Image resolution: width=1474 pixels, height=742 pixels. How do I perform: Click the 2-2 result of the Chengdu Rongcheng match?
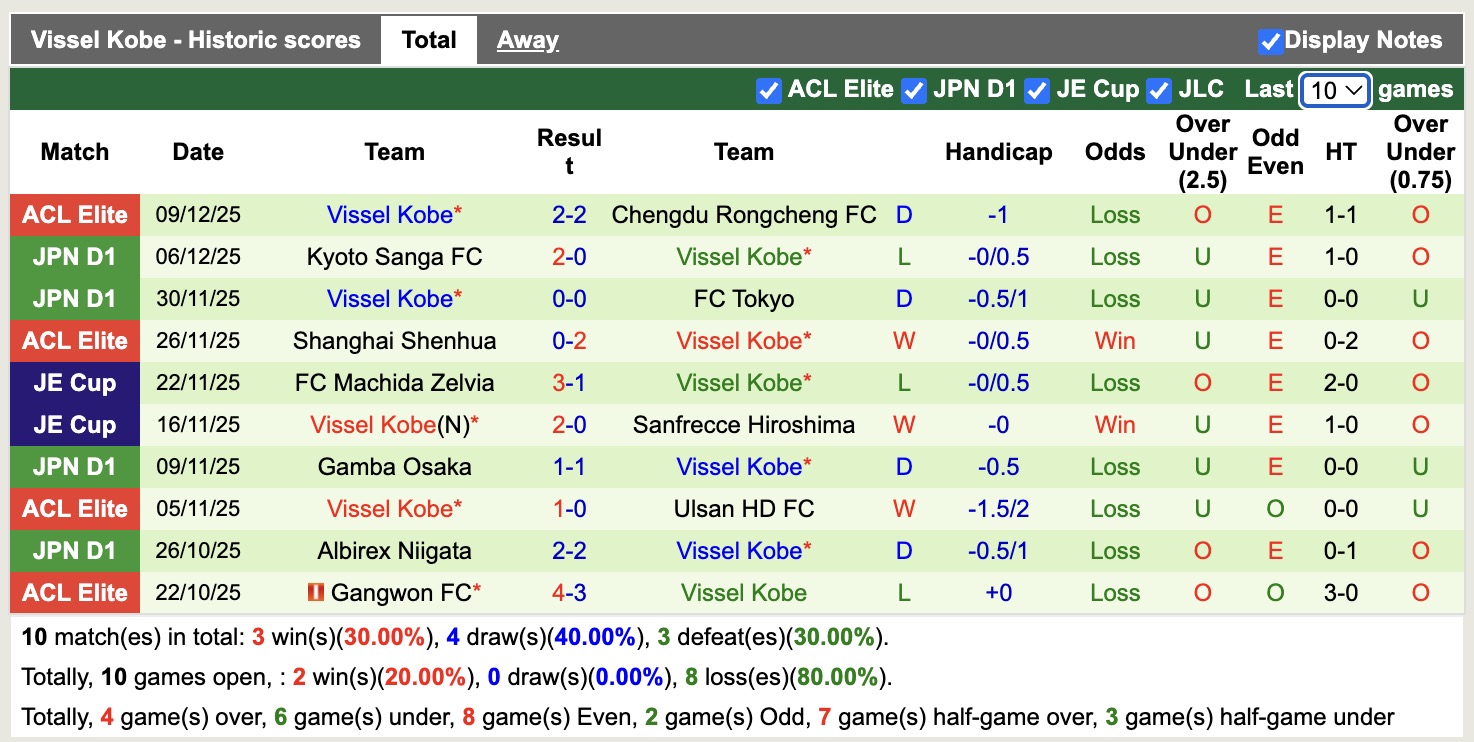569,214
